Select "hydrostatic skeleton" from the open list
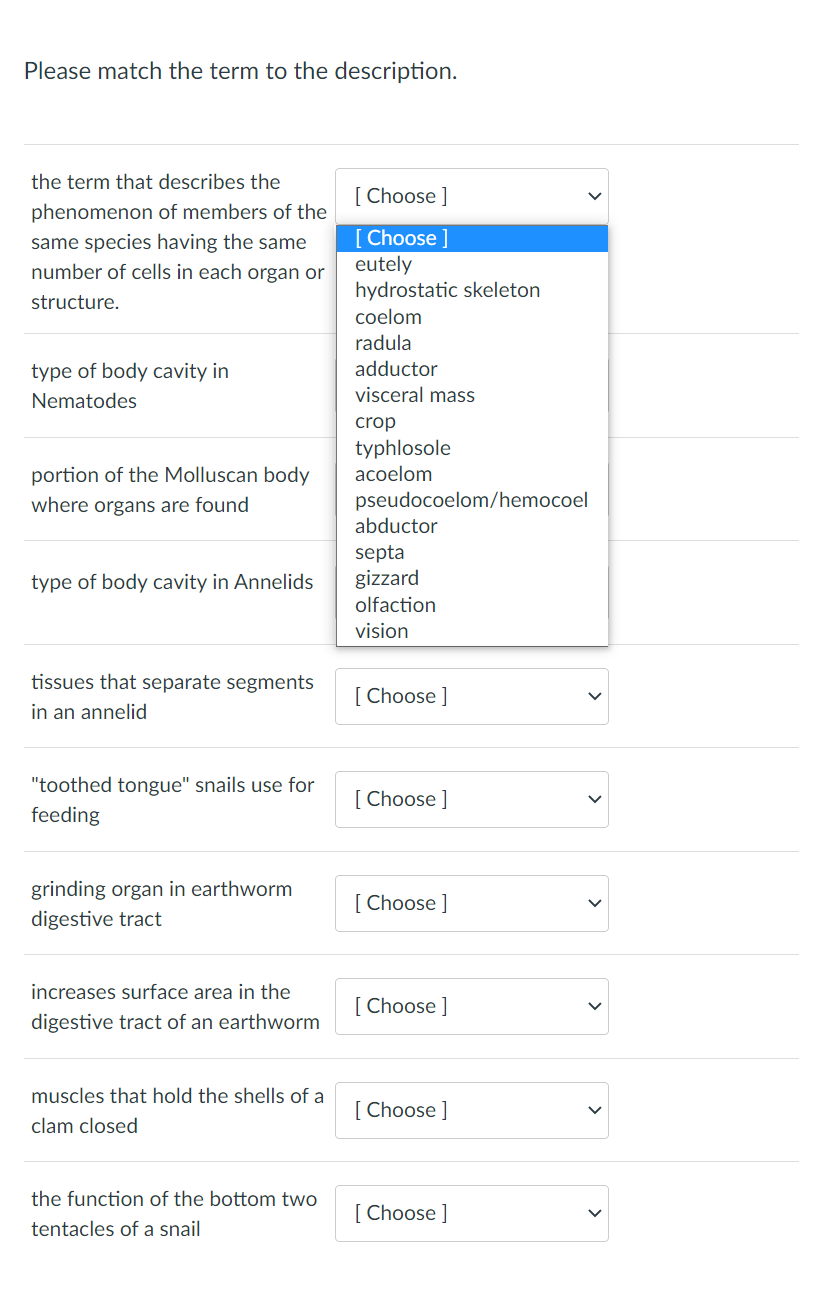The width and height of the screenshot is (824, 1289). pyautogui.click(x=447, y=290)
